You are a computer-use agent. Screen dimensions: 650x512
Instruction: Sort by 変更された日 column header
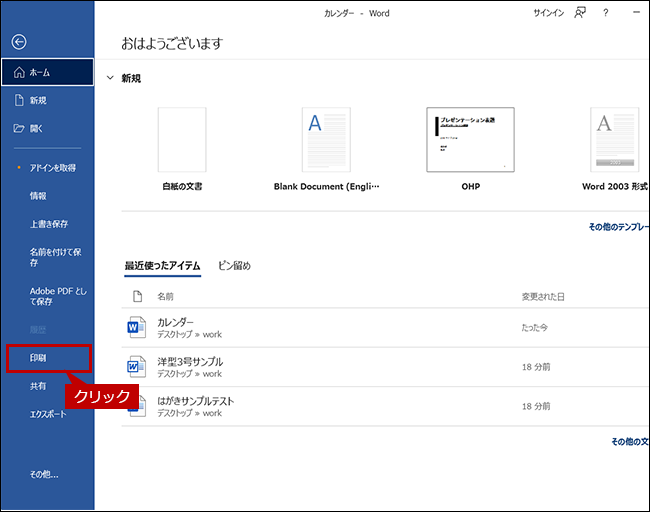click(543, 297)
